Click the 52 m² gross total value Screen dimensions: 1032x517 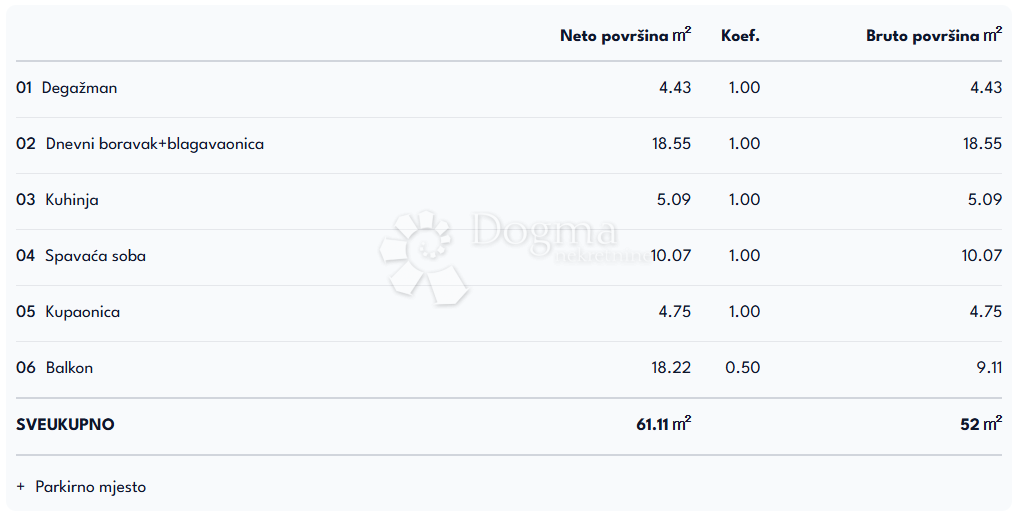pyautogui.click(x=980, y=424)
